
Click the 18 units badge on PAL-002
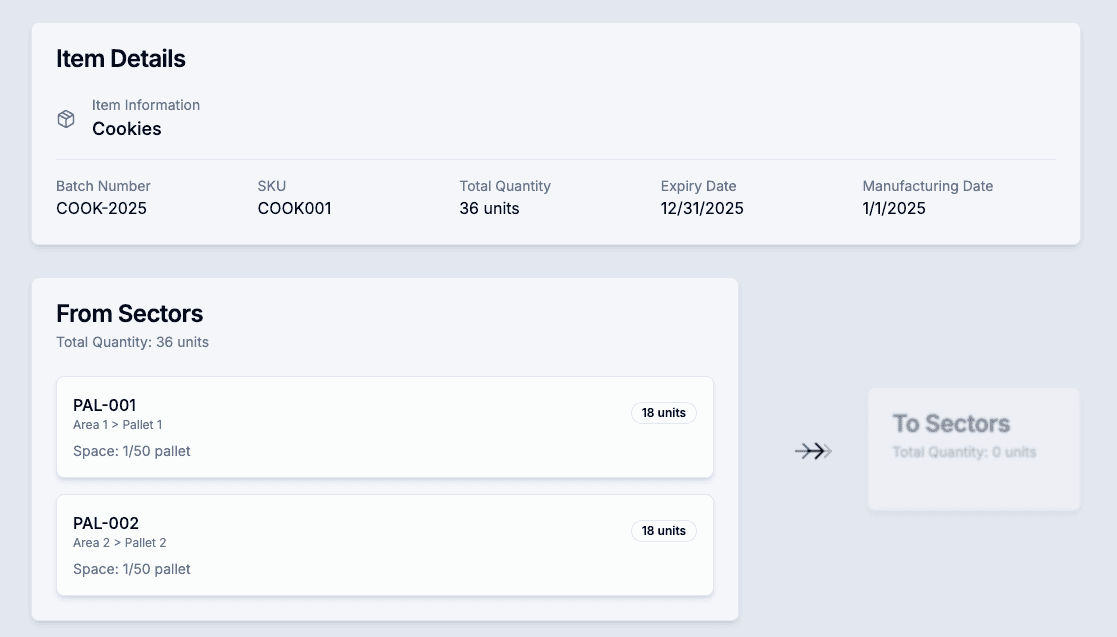click(x=663, y=531)
